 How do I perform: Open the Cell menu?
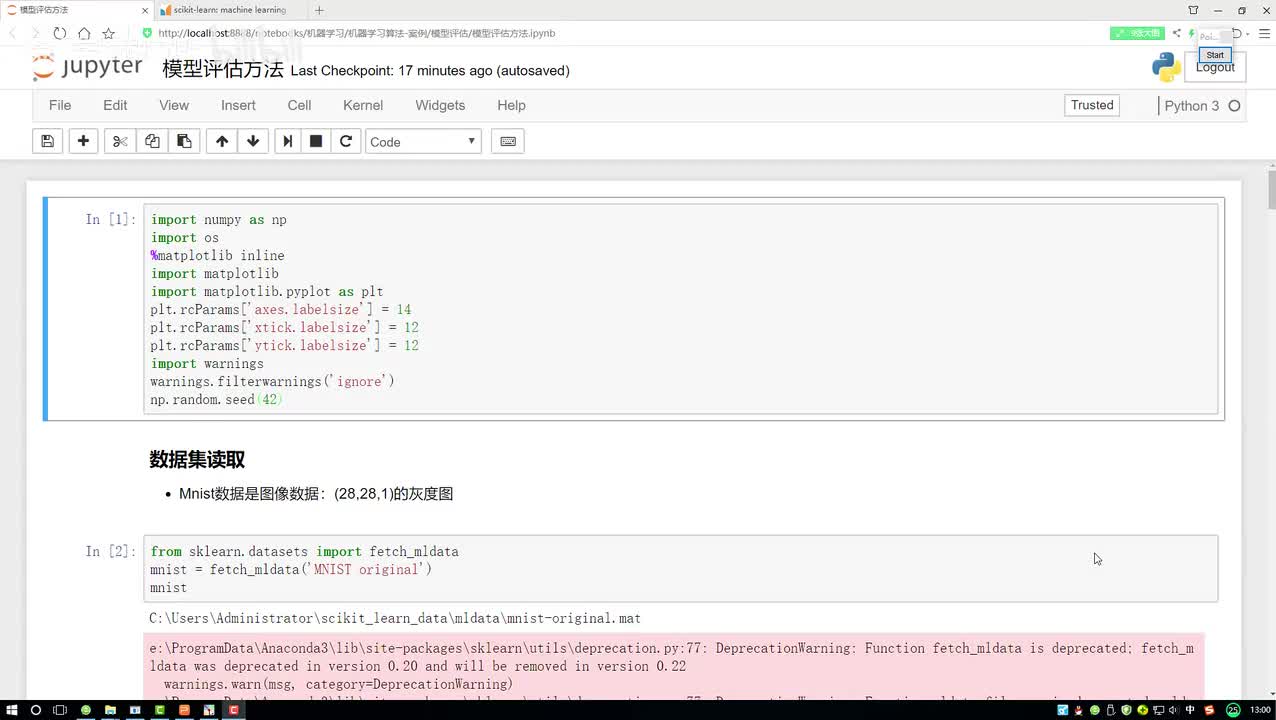[299, 105]
